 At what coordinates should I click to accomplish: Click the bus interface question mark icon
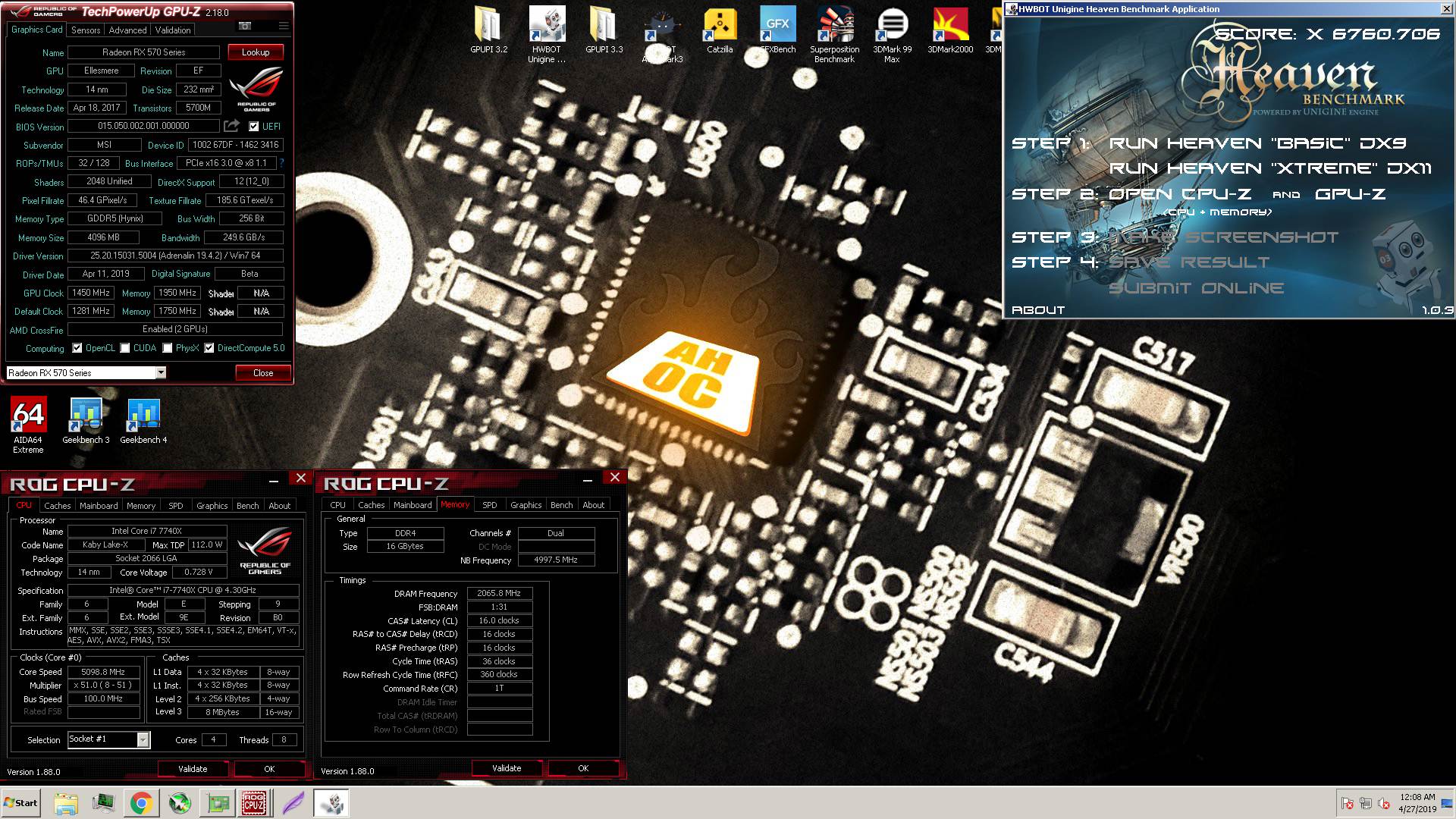point(281,163)
